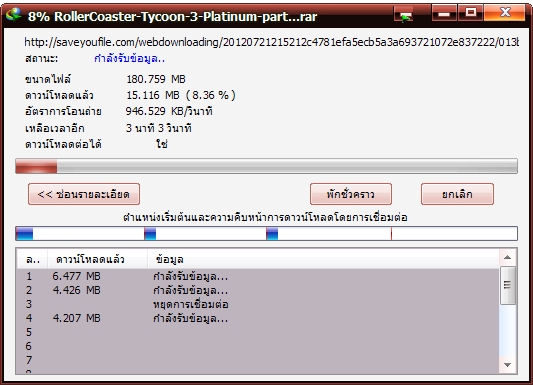
Task: Click the blue status text 'กำลังรับข้อมูล..'
Action: tap(130, 58)
